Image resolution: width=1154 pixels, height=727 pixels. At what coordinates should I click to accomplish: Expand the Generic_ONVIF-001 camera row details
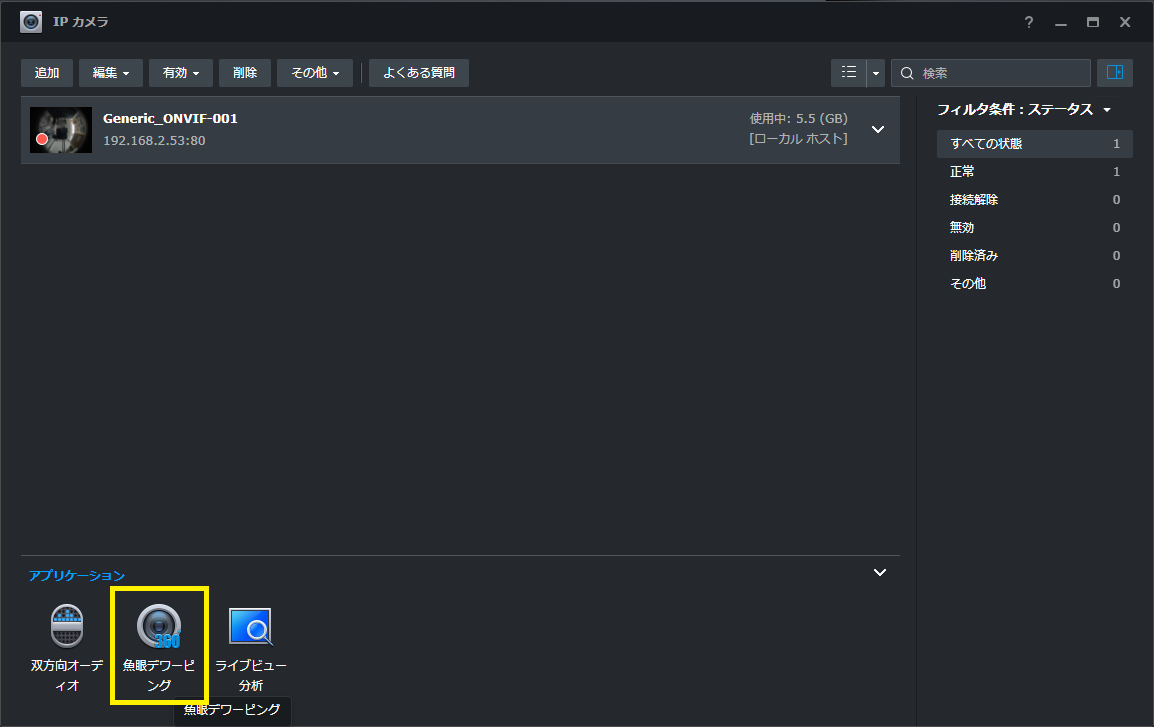[878, 130]
